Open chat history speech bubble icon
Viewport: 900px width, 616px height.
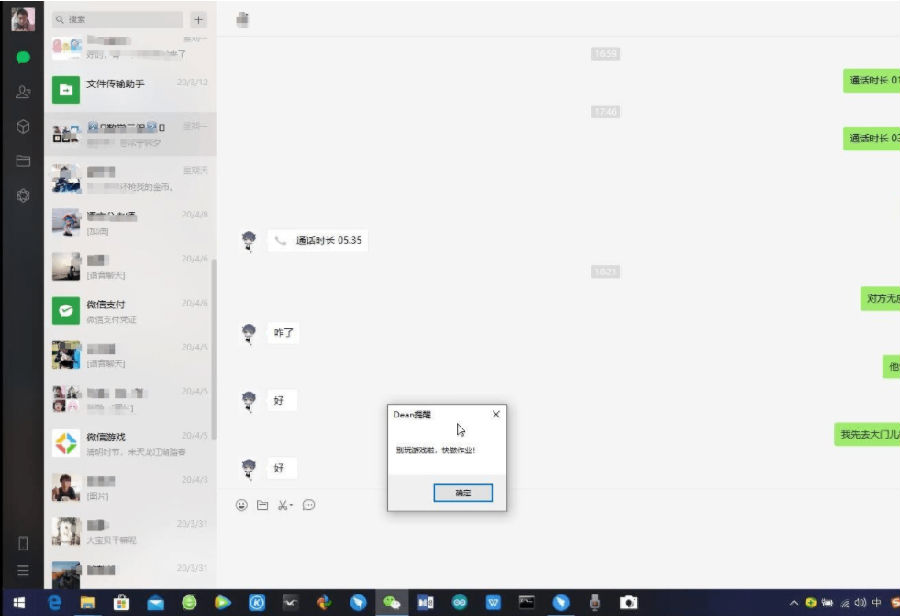pos(309,505)
